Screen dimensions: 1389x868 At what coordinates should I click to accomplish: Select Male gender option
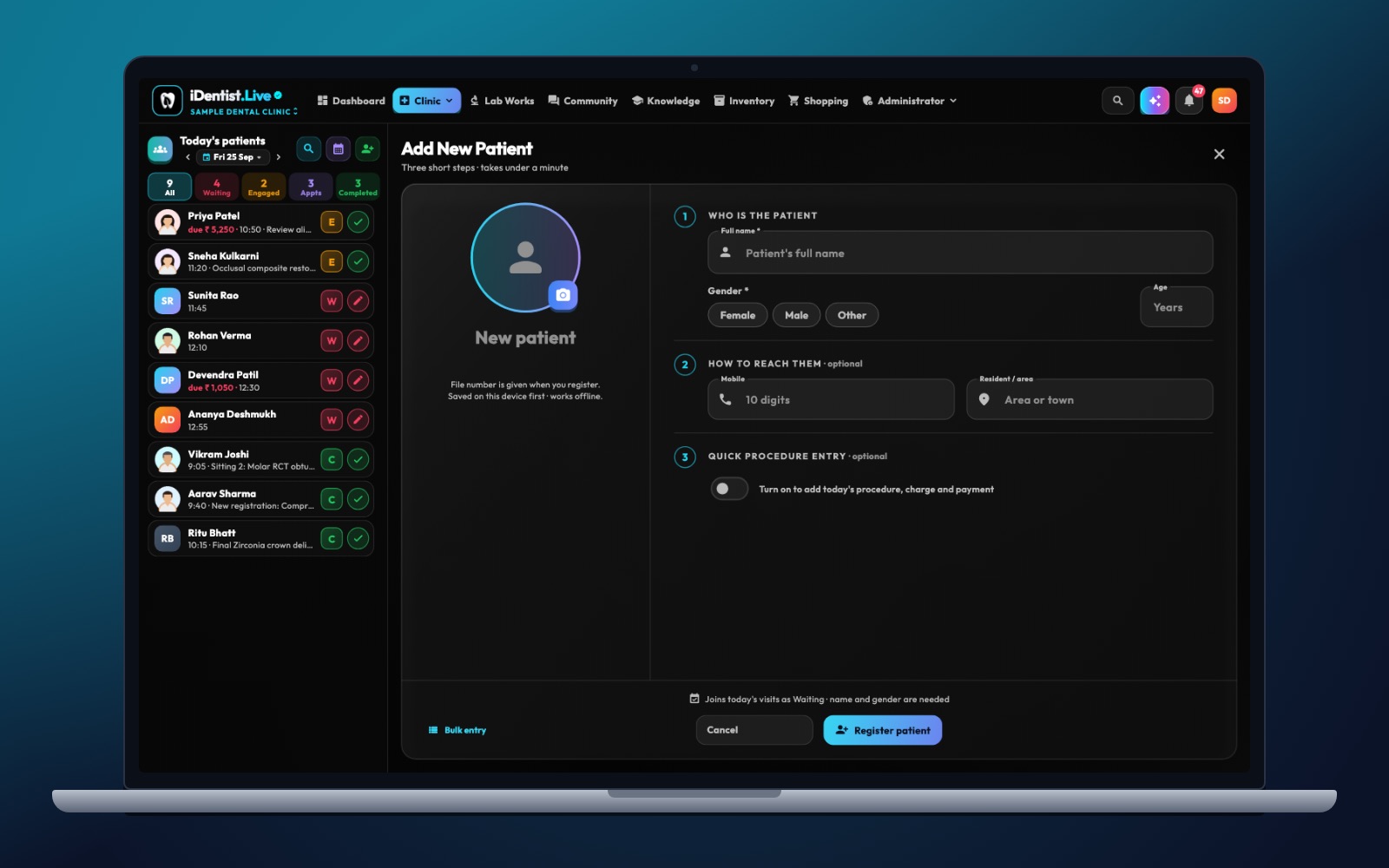[x=796, y=315]
